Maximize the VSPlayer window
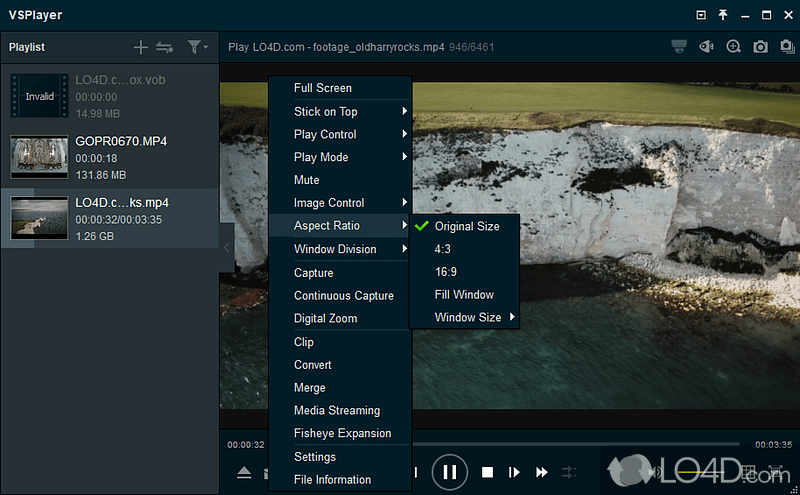 tap(766, 15)
